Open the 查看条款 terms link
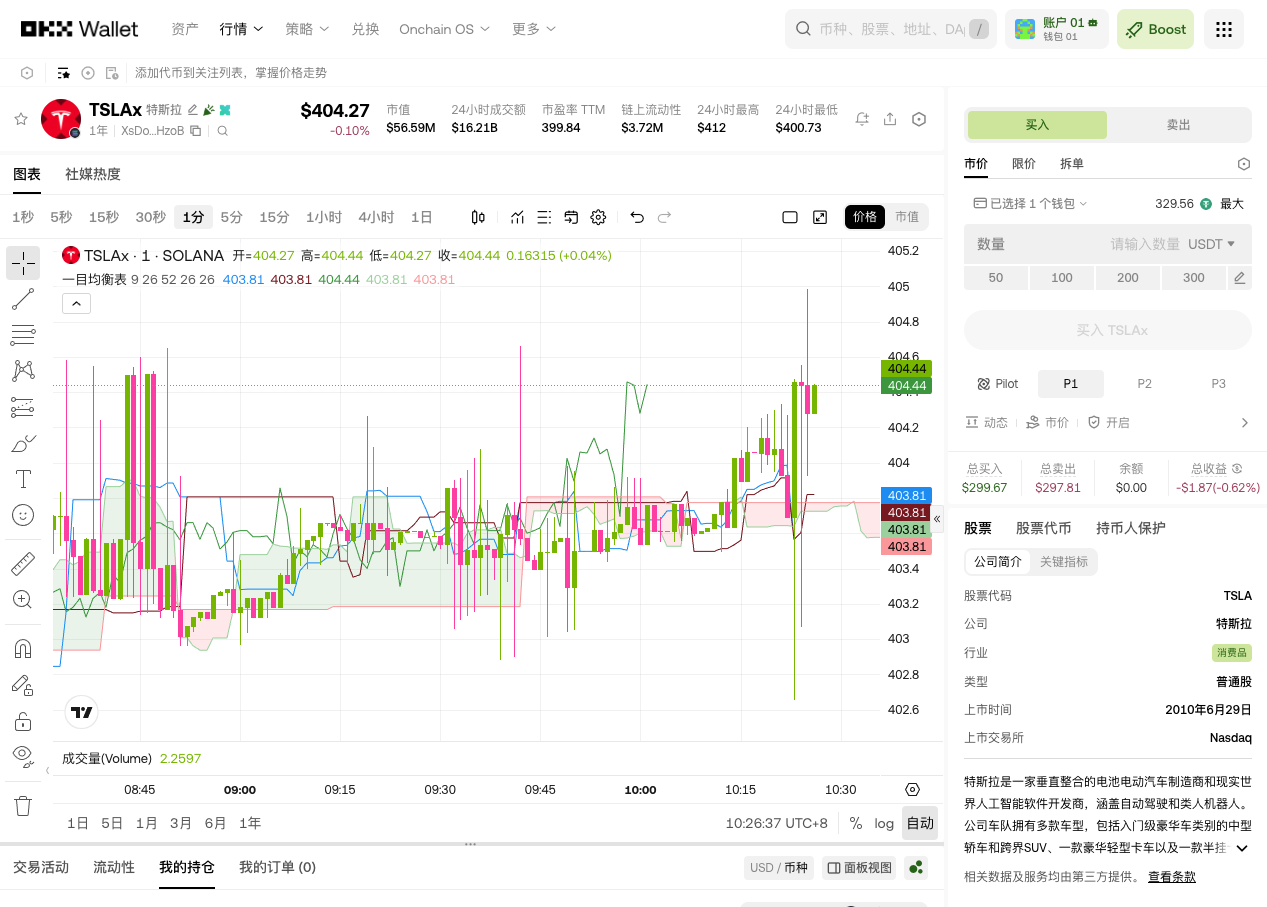 [1172, 877]
